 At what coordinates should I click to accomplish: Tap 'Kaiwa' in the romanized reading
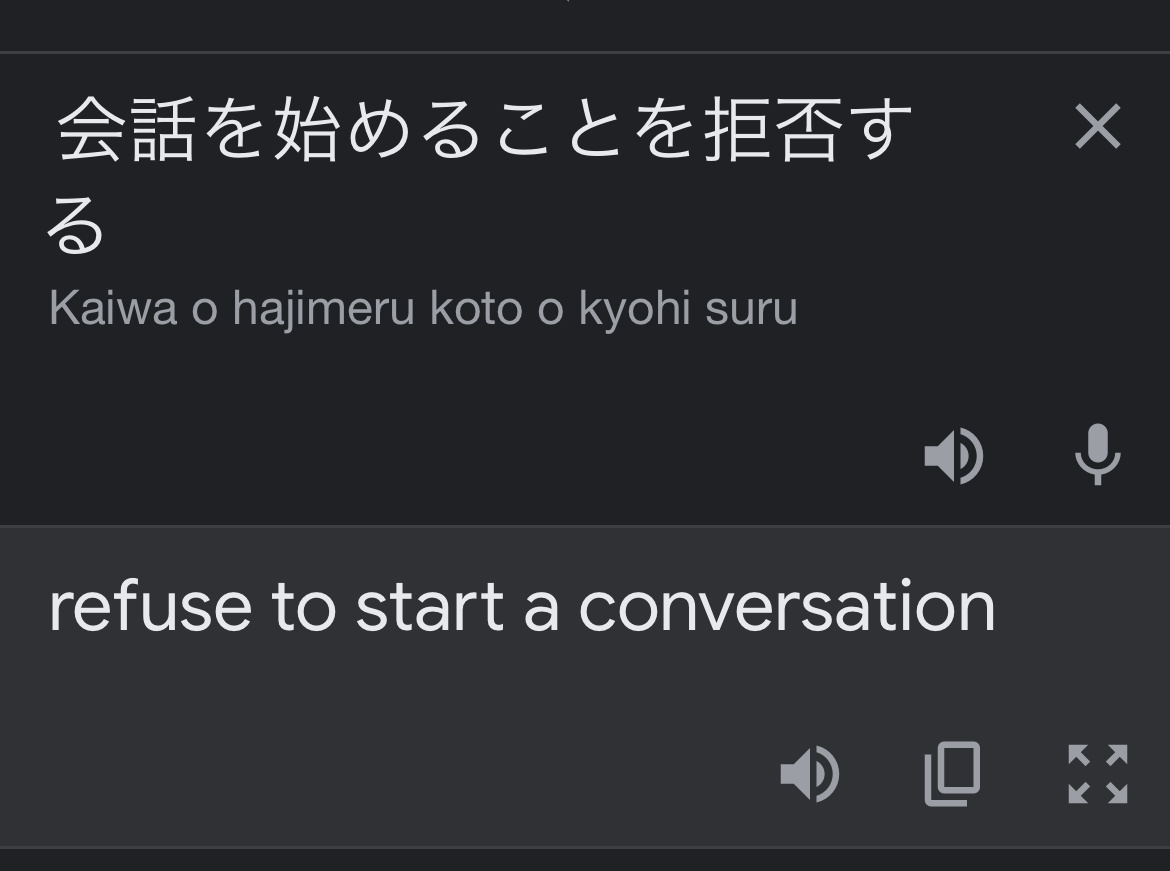[x=113, y=307]
